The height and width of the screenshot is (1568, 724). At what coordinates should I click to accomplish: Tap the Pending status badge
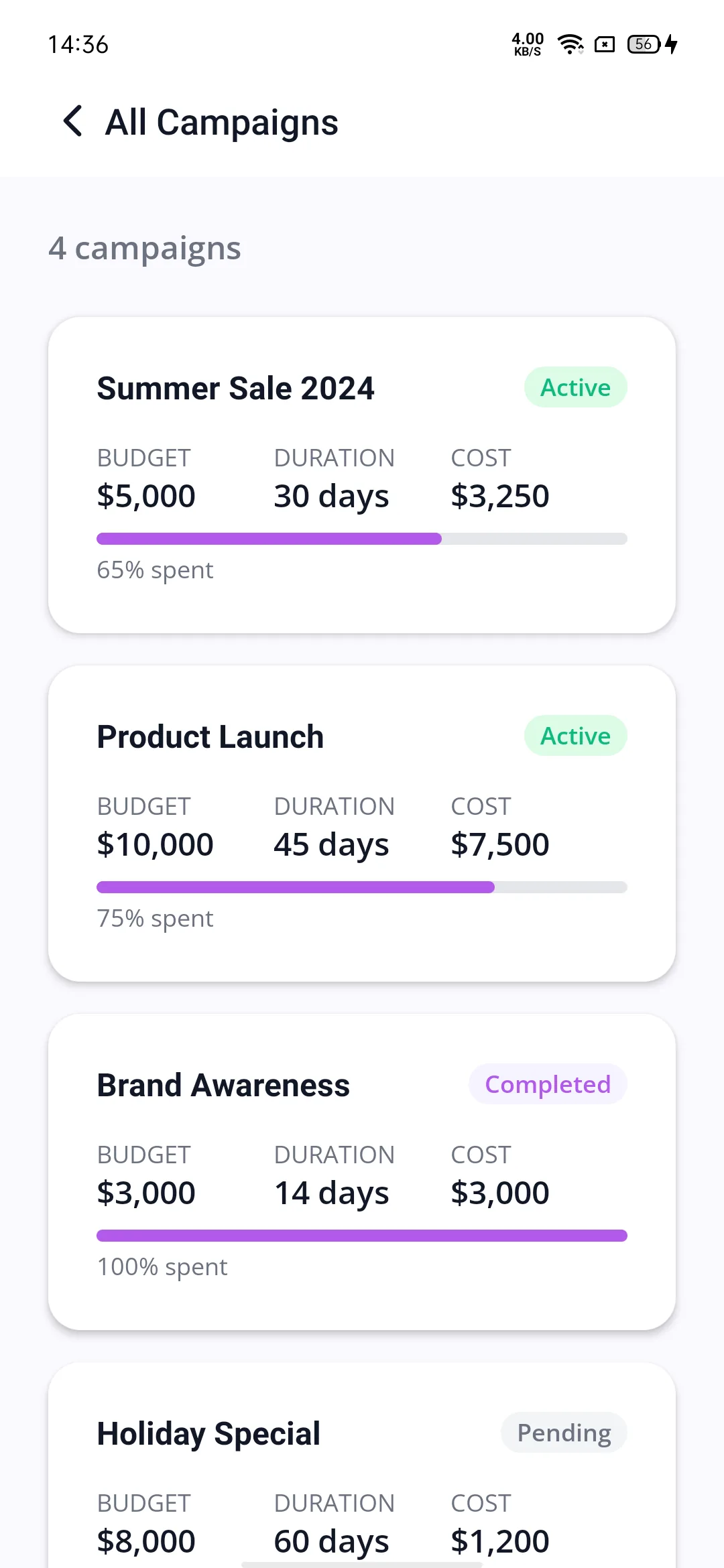(564, 1433)
